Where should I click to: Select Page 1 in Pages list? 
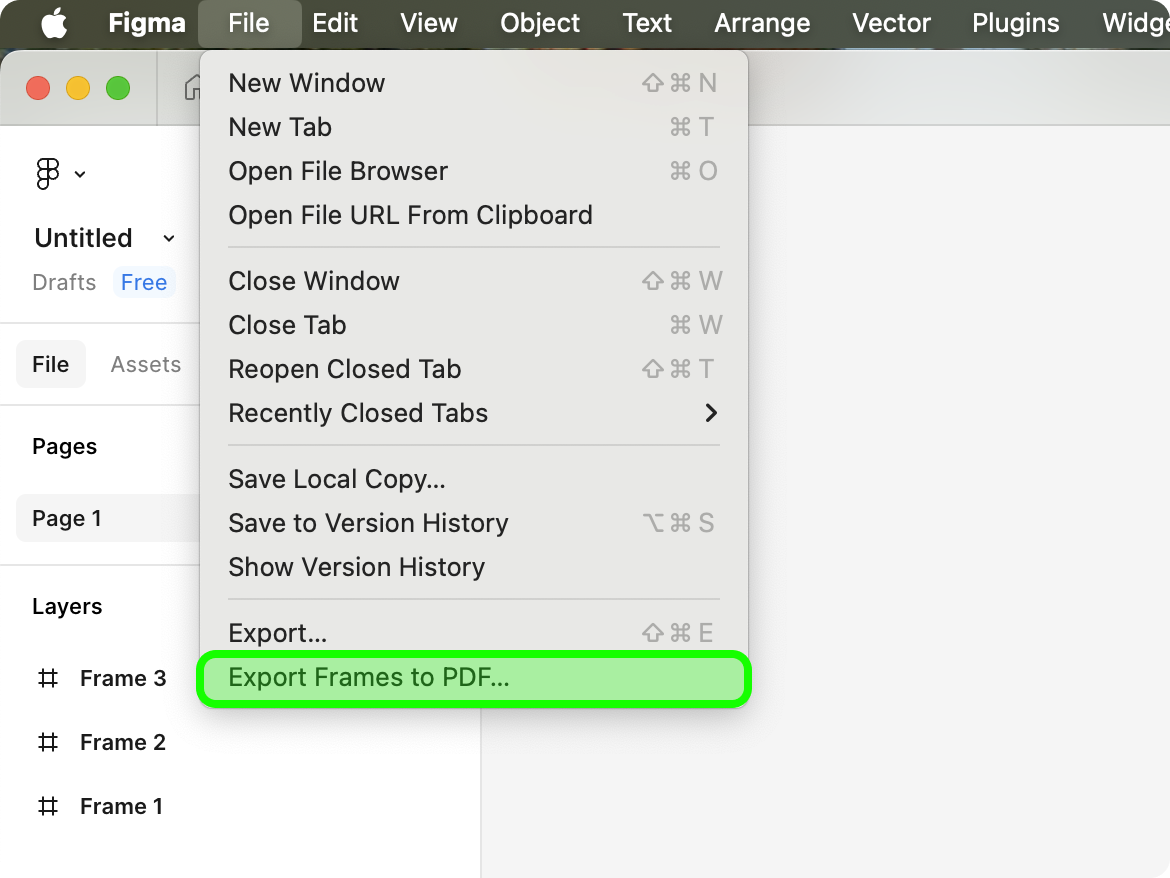(x=107, y=518)
